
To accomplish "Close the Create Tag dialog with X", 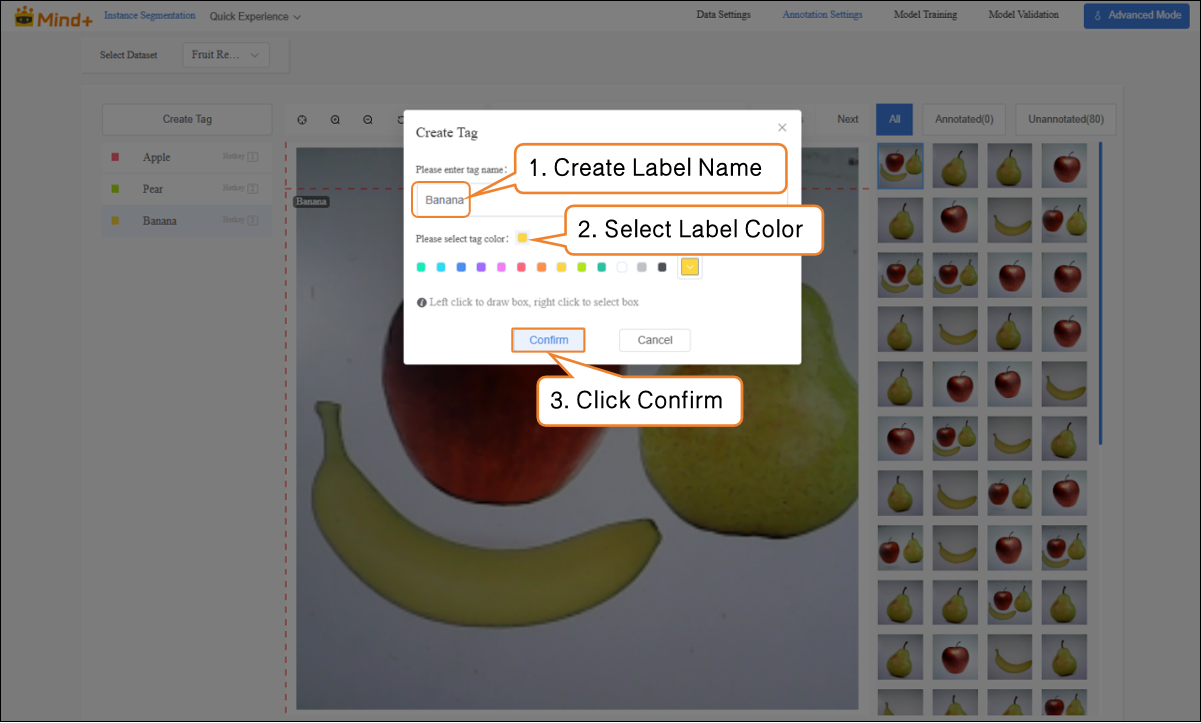I will tap(782, 128).
